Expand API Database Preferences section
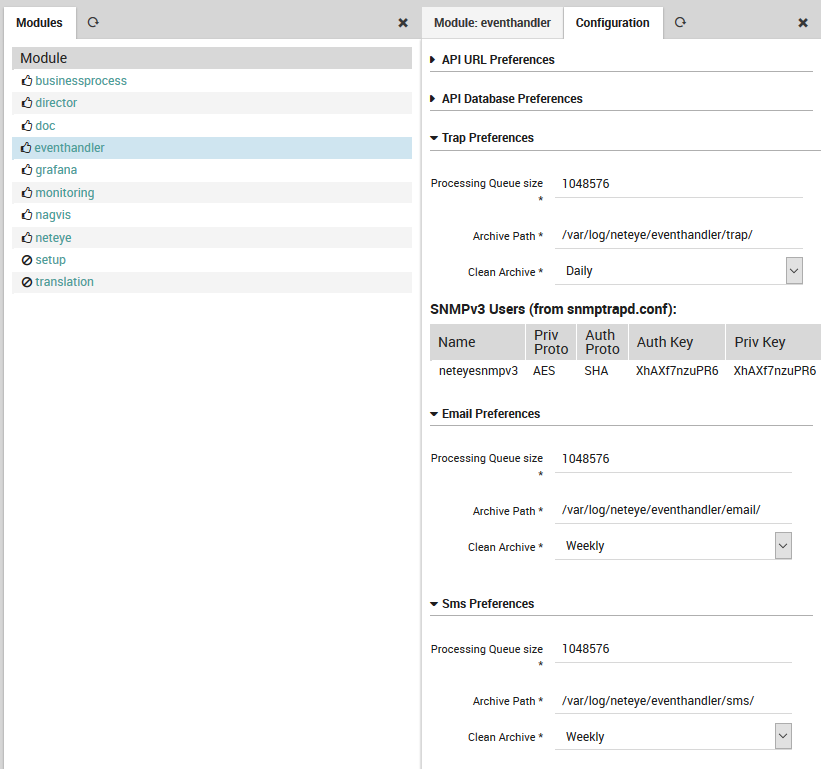This screenshot has width=821, height=769. (506, 98)
